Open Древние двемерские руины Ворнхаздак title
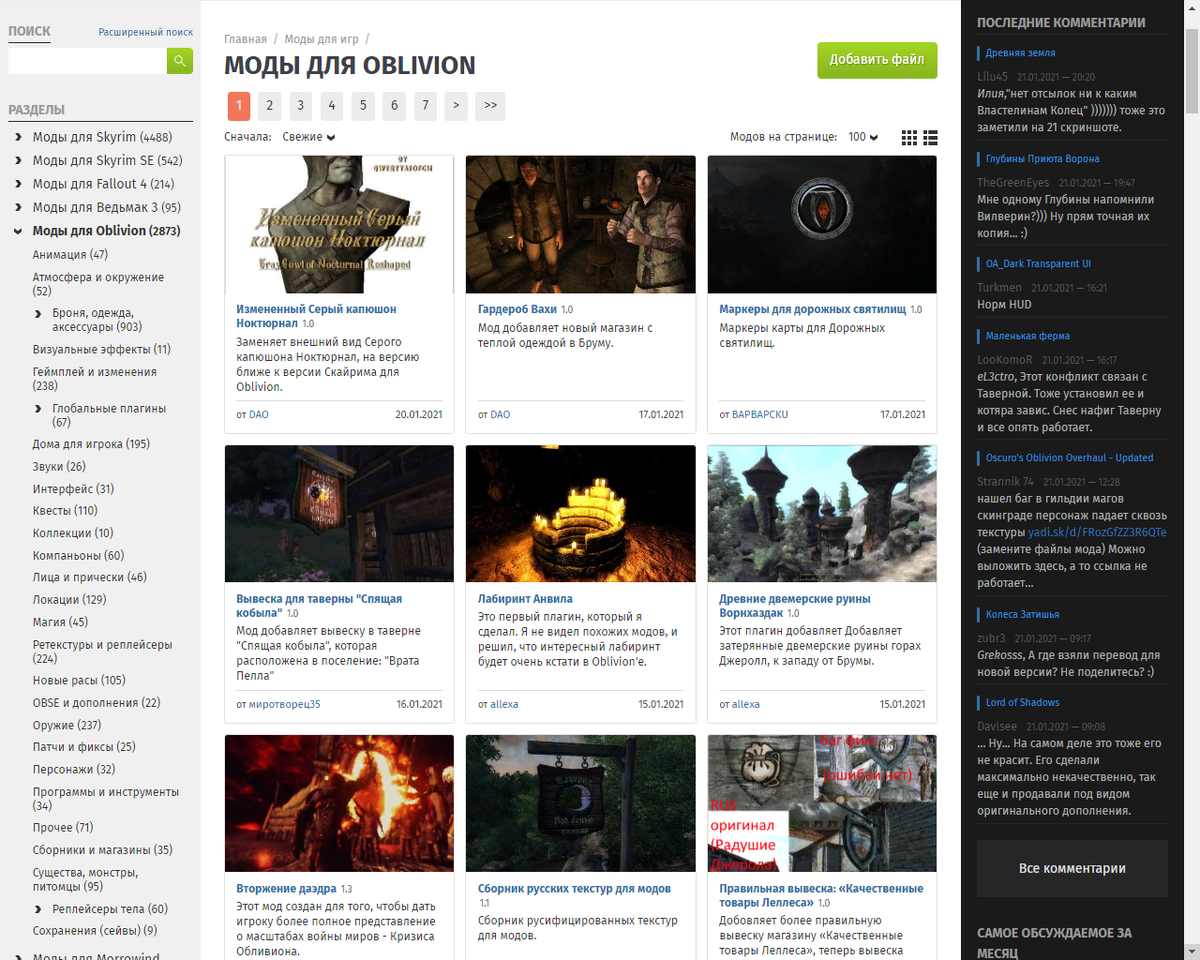Screen dimensions: 1200x960 [795, 606]
